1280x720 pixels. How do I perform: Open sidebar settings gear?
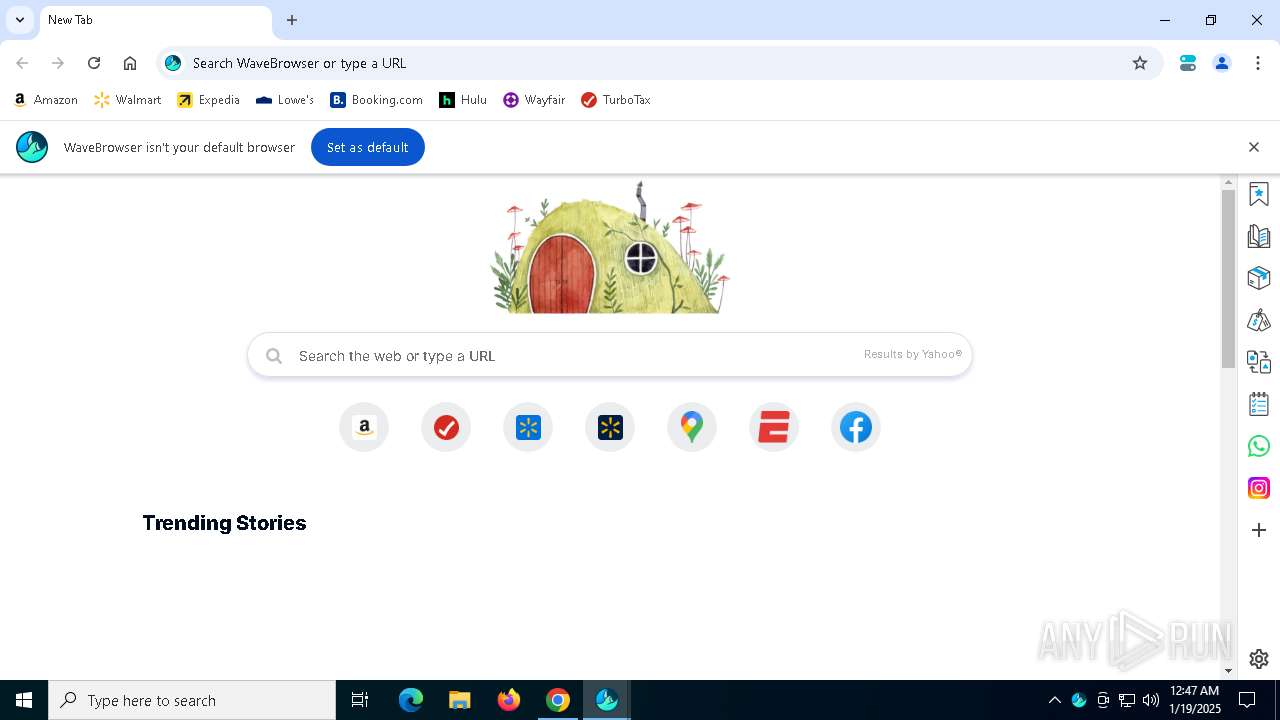(1259, 659)
